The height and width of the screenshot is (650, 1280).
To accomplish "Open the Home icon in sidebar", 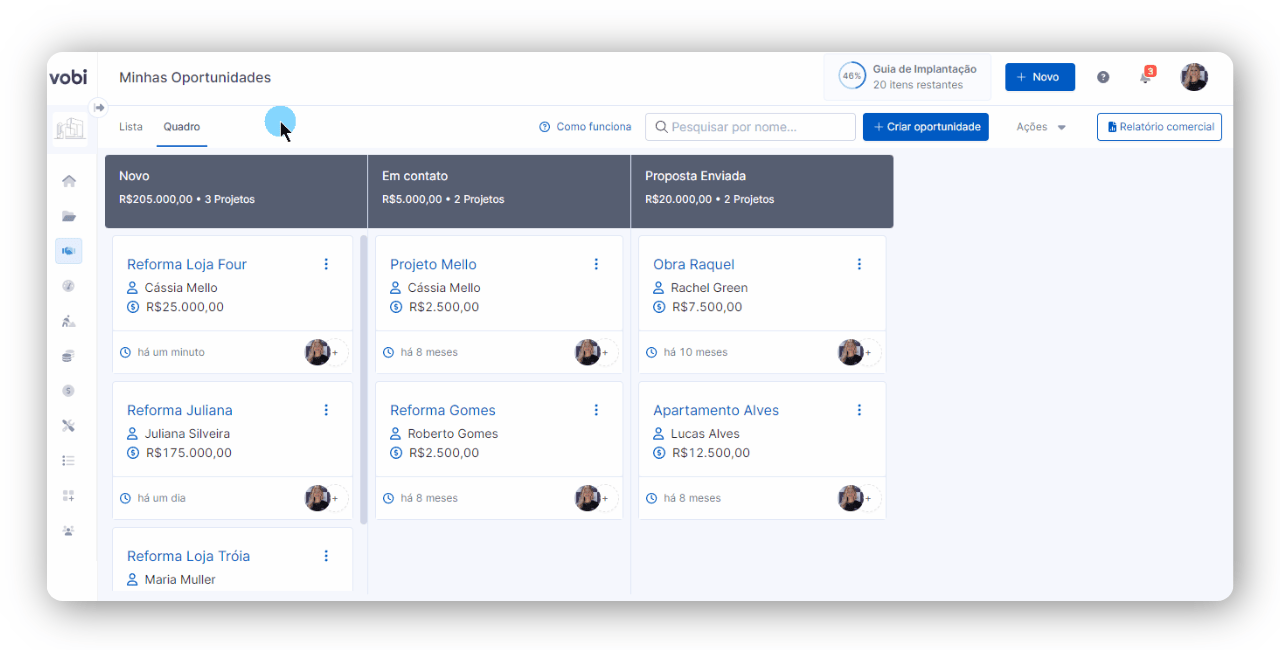I will (x=69, y=181).
